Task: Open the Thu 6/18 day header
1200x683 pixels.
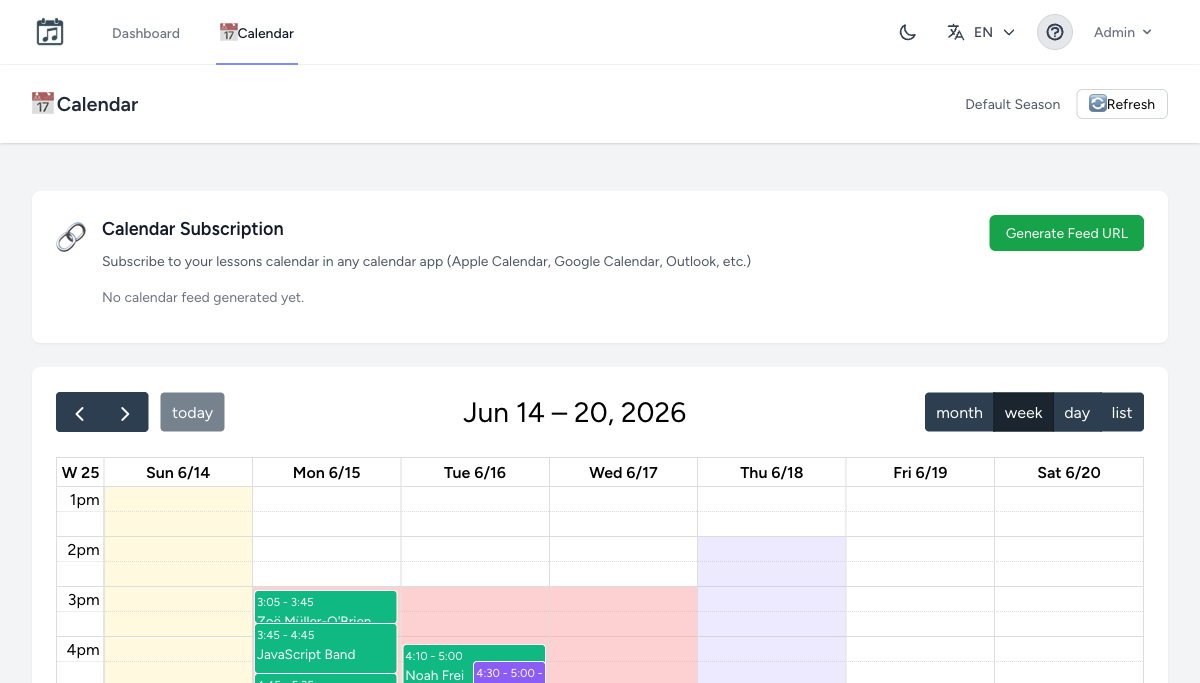Action: click(771, 472)
